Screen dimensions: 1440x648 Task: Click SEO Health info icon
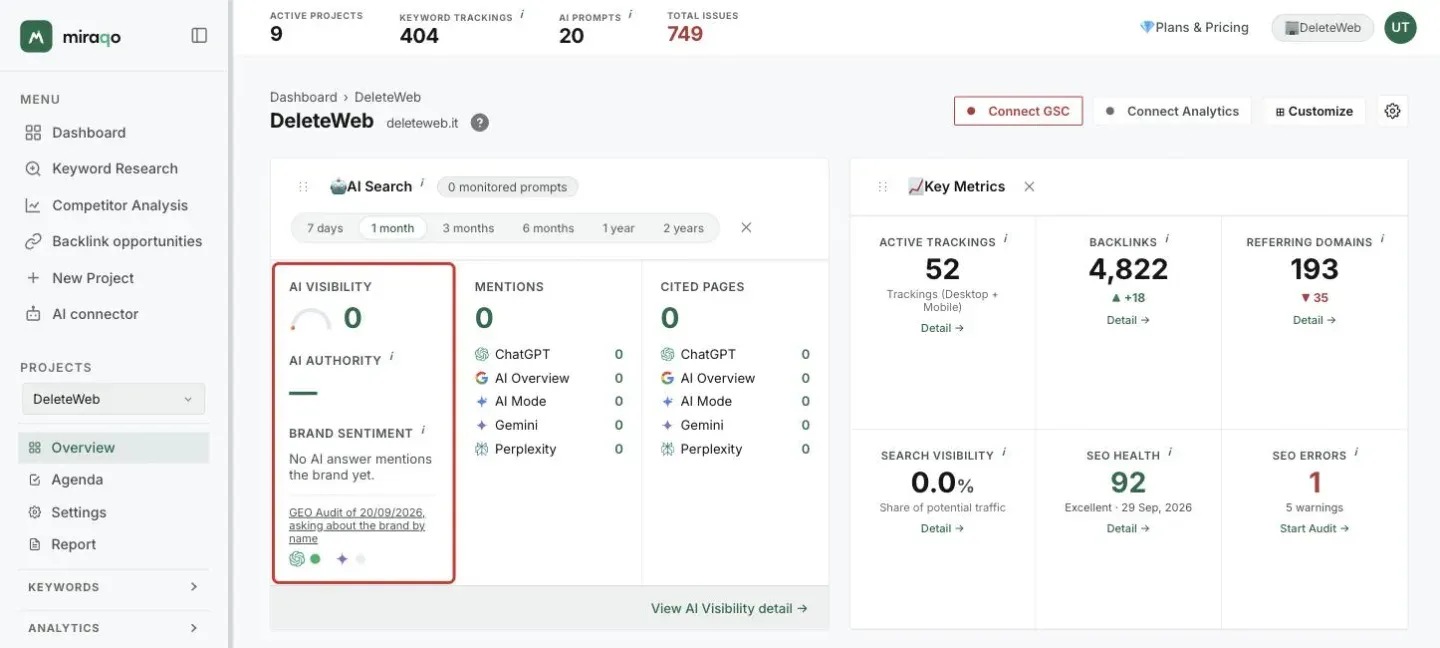coord(1170,452)
